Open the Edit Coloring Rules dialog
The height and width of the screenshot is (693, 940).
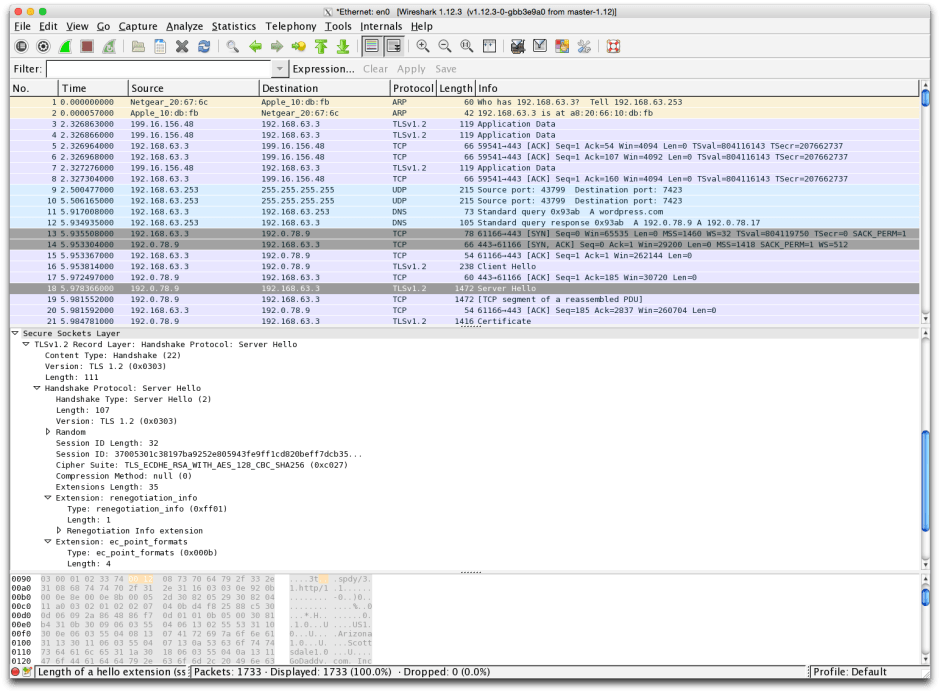coord(560,46)
